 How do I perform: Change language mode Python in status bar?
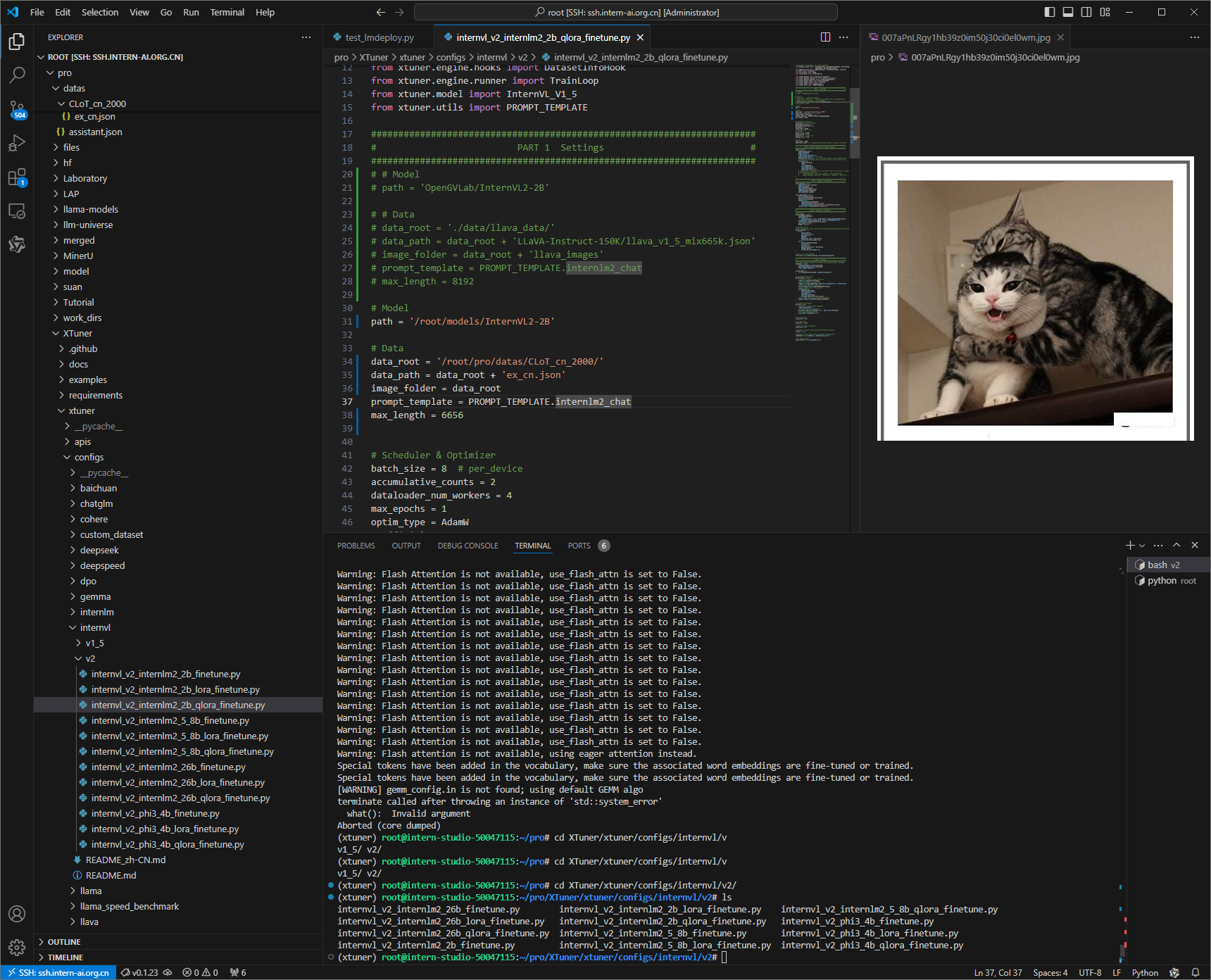click(1145, 973)
